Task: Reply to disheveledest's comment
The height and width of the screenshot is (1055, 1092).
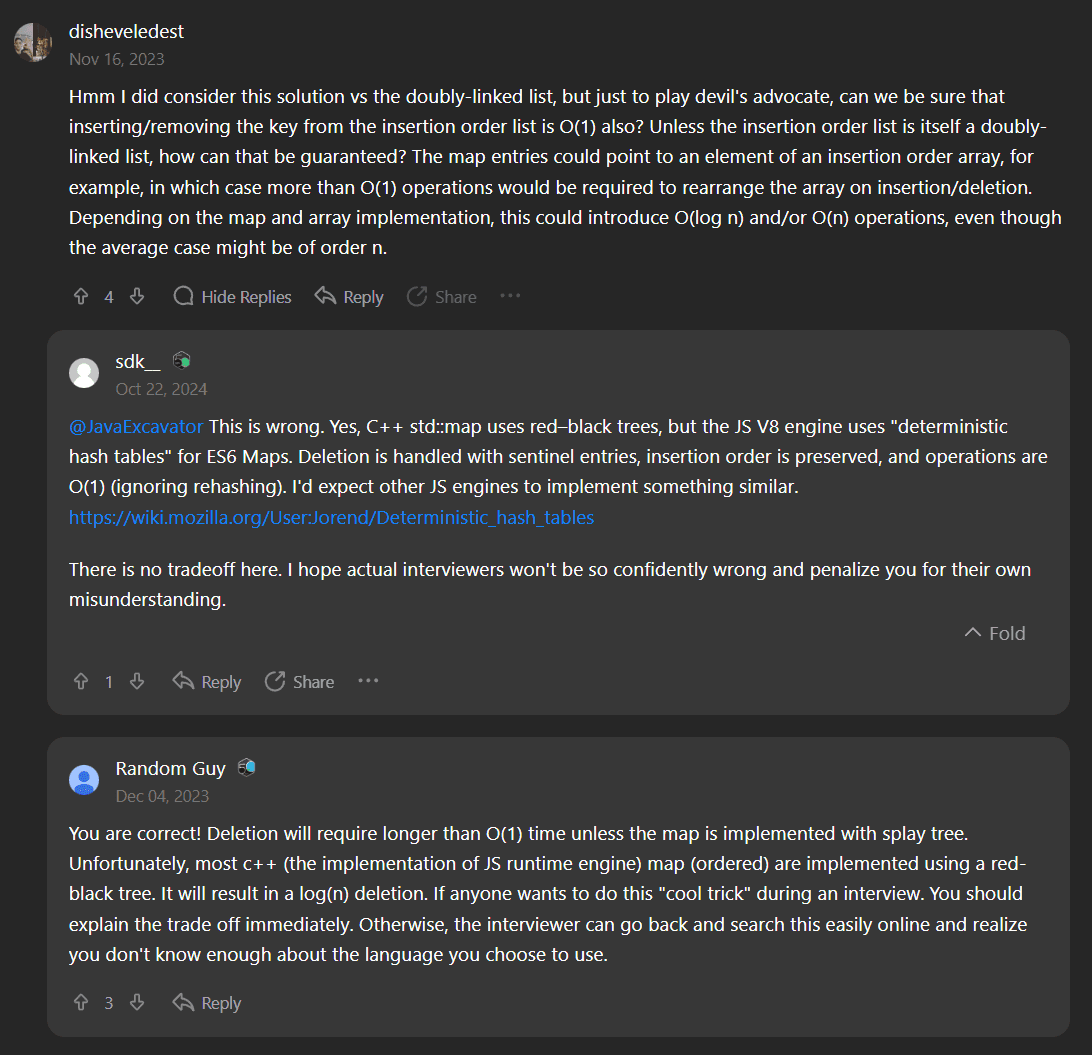Action: pos(349,297)
